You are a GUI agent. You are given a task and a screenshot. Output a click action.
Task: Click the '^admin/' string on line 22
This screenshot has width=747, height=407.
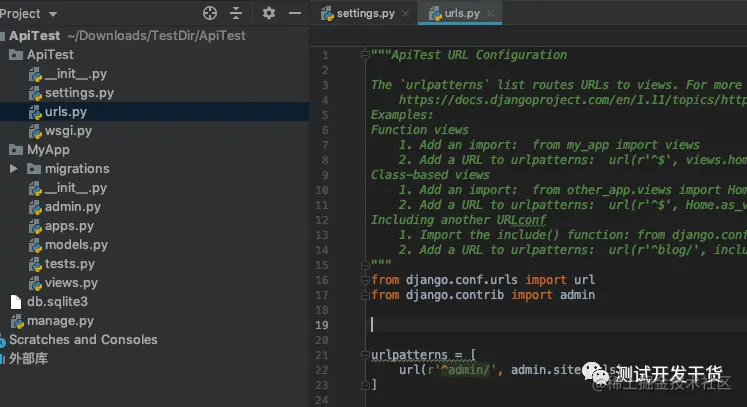[x=465, y=370]
